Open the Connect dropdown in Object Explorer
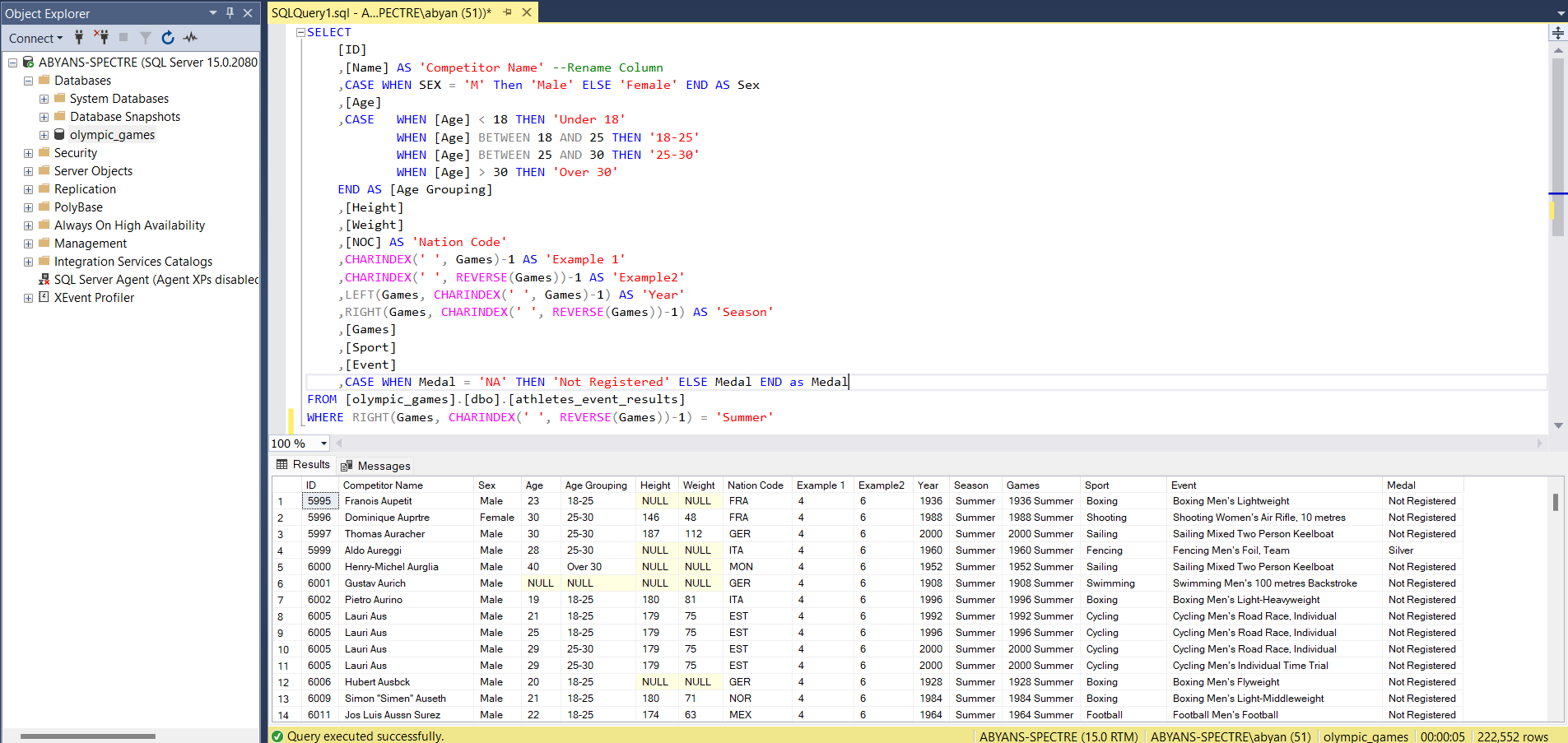 tap(35, 38)
